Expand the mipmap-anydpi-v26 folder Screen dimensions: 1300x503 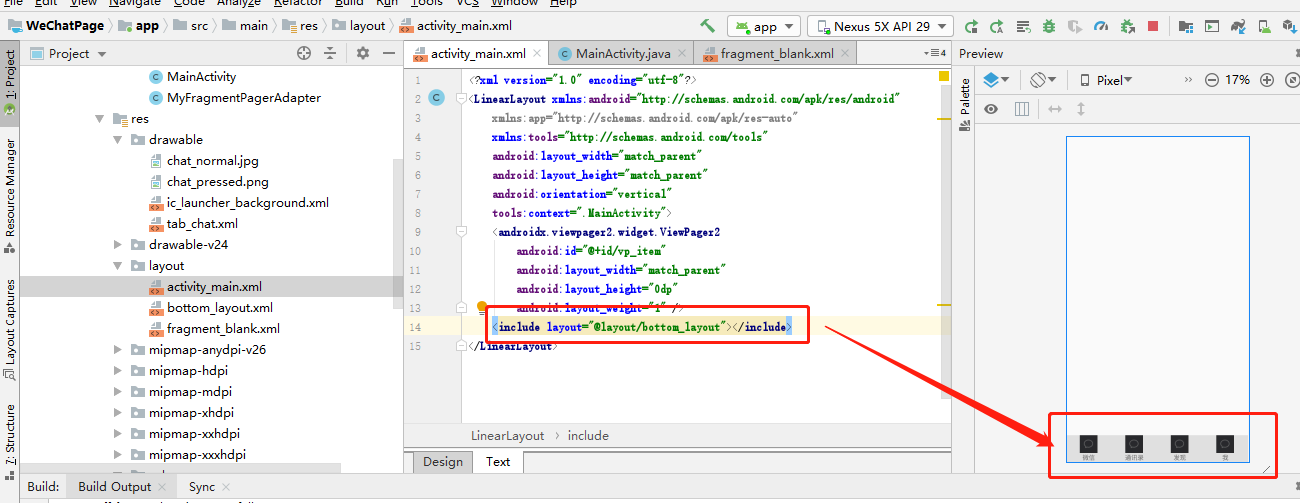tap(118, 350)
